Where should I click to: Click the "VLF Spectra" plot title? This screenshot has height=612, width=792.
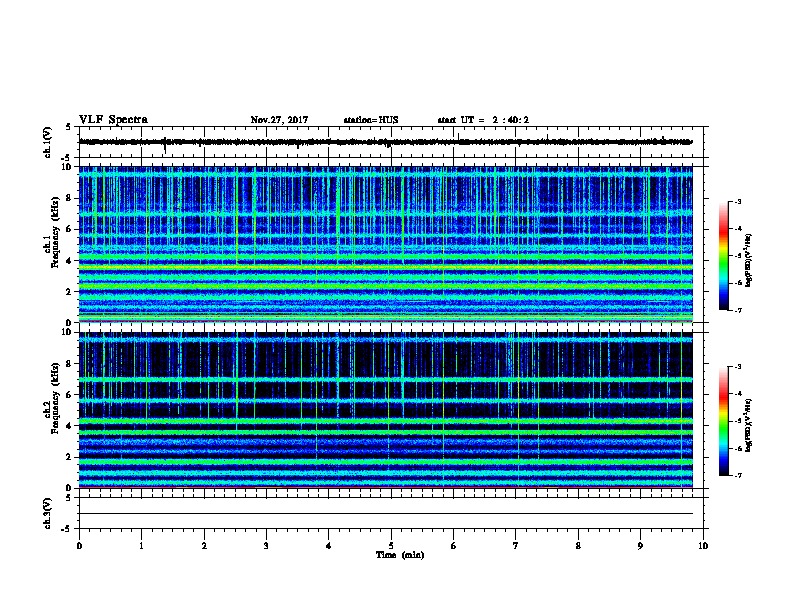tap(113, 120)
